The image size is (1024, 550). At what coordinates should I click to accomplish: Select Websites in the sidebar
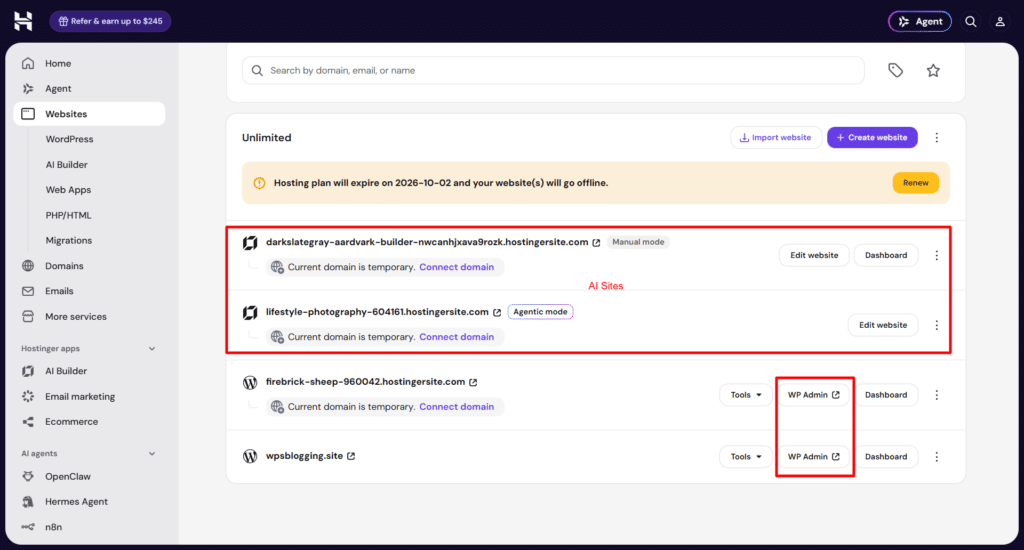pos(89,114)
